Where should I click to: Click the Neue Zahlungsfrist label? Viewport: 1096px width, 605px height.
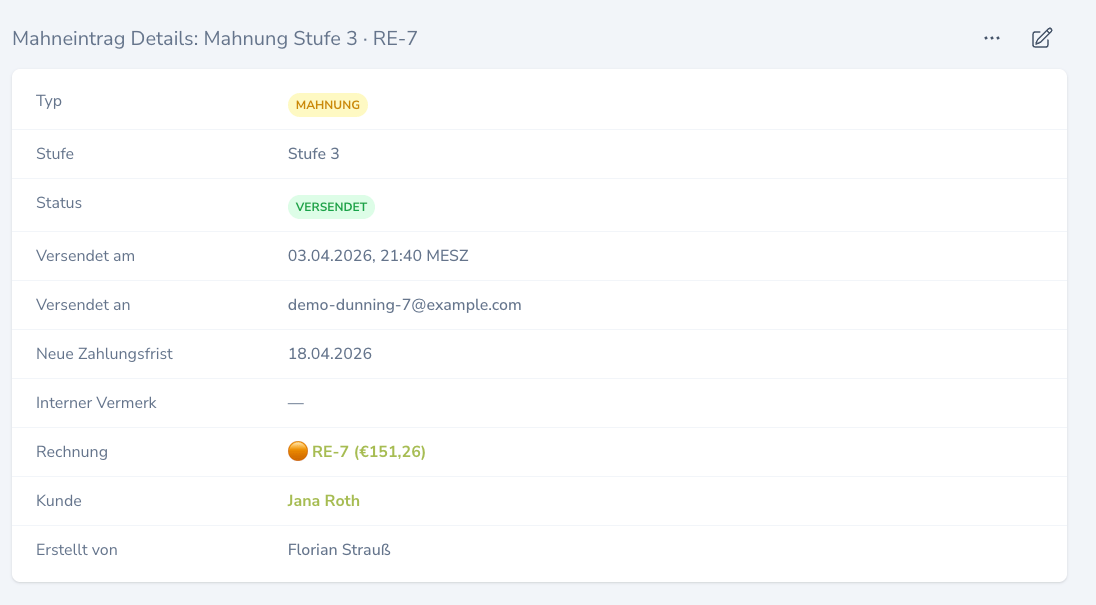click(x=104, y=353)
